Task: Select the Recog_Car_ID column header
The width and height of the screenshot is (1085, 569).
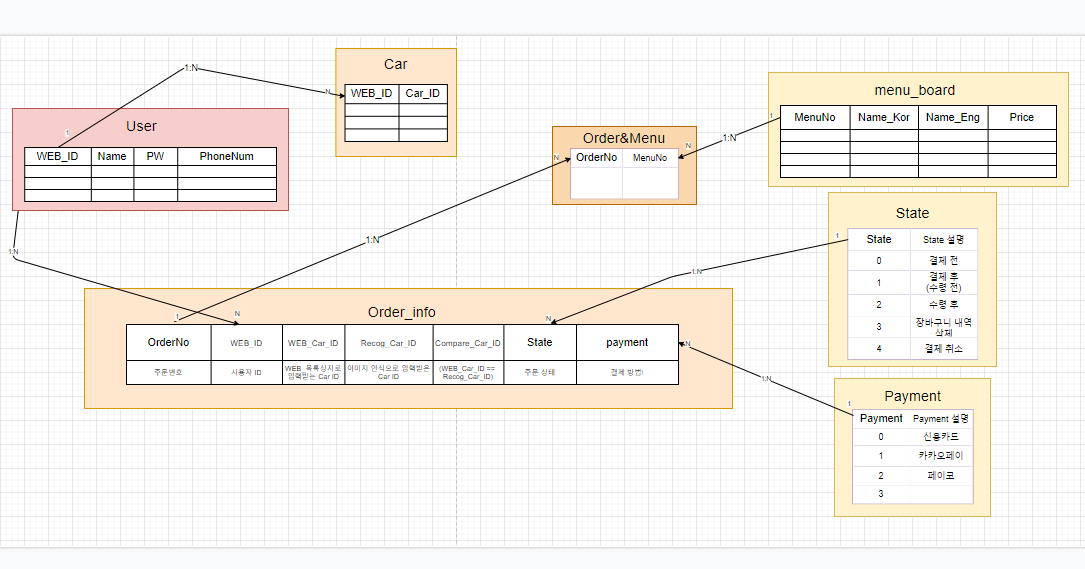Action: [389, 343]
